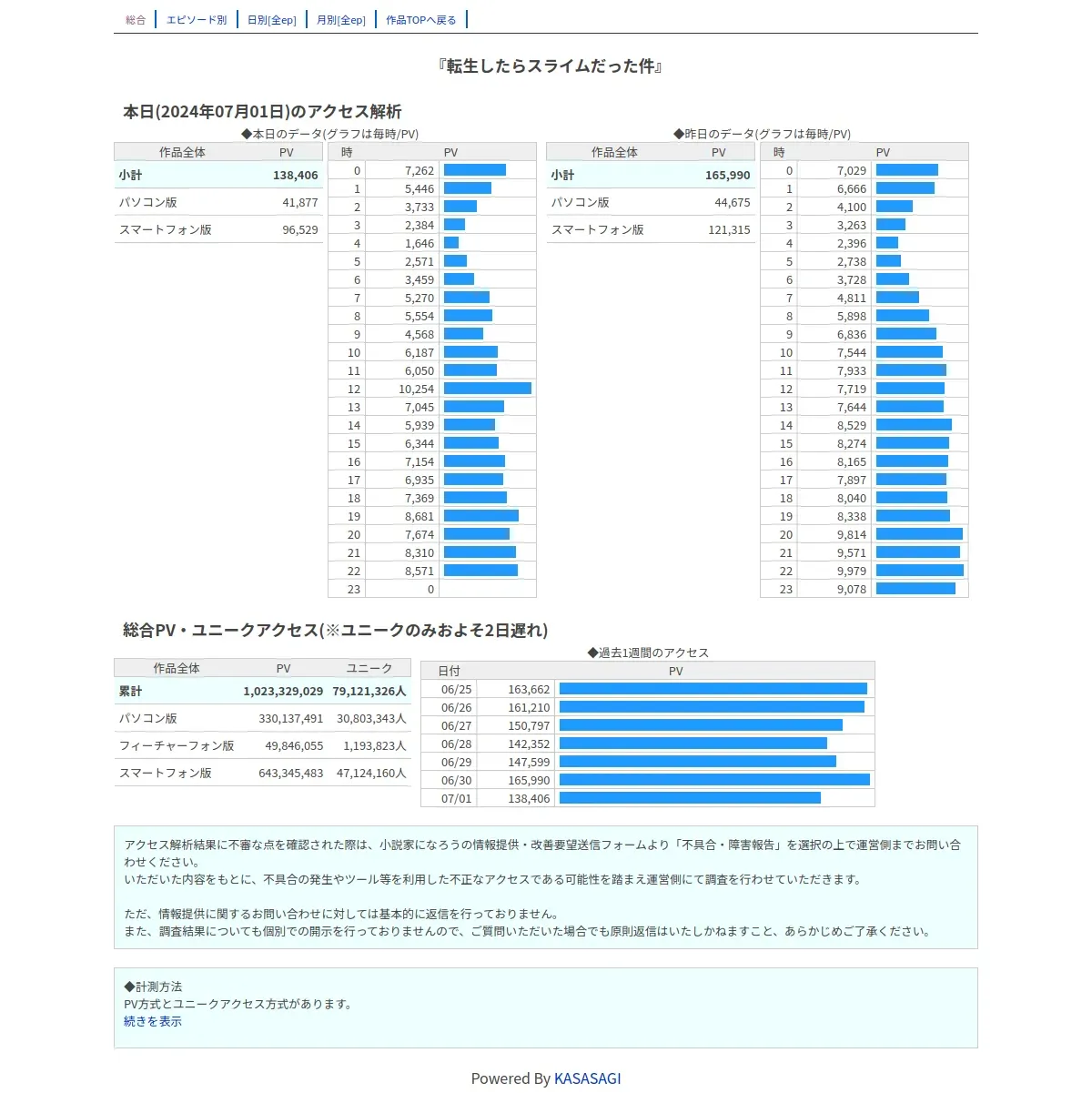Screen dimensions: 1092x1093
Task: Click フィーチャーフォン版 PV value 49,846,055
Action: [295, 745]
